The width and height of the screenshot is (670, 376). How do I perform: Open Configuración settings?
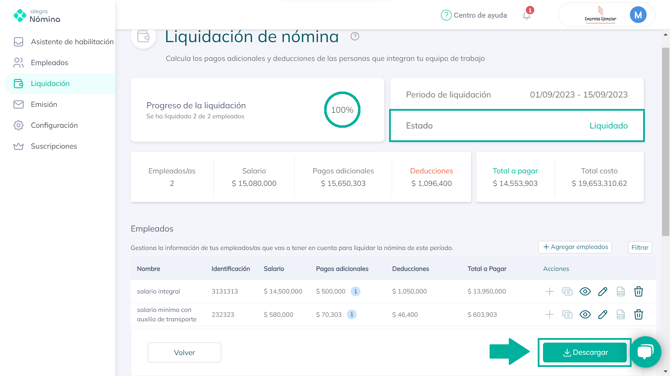(x=54, y=125)
